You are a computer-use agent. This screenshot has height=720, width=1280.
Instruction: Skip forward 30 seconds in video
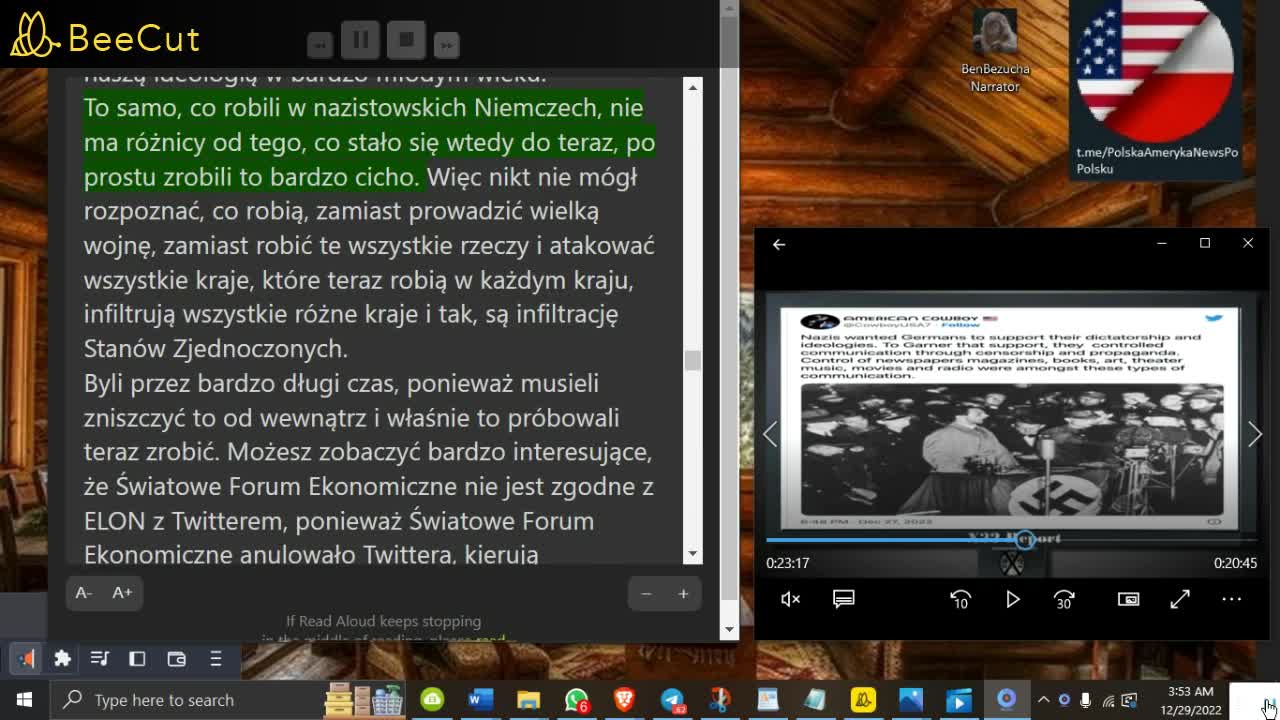pos(1064,599)
